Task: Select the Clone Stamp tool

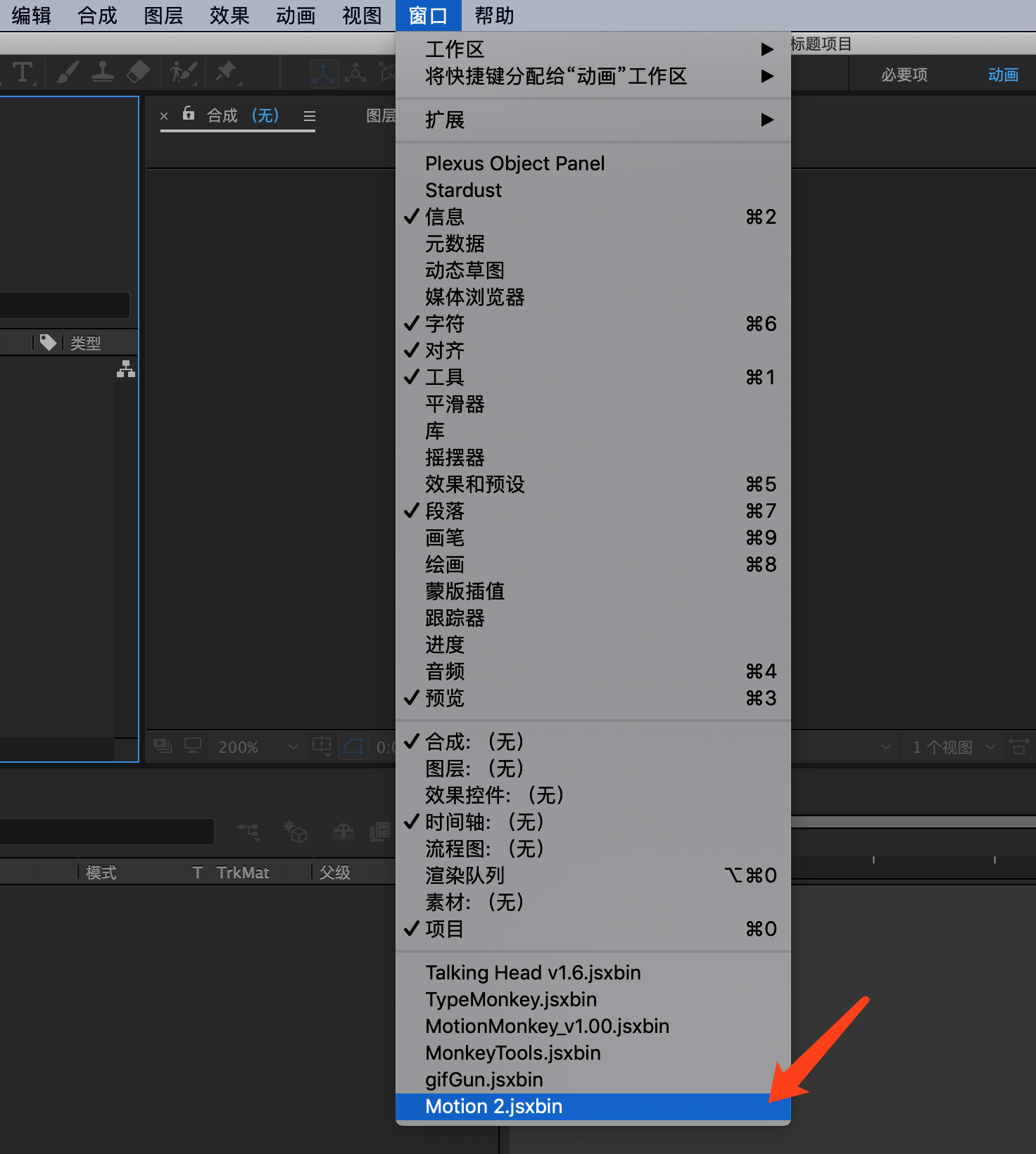Action: click(103, 72)
